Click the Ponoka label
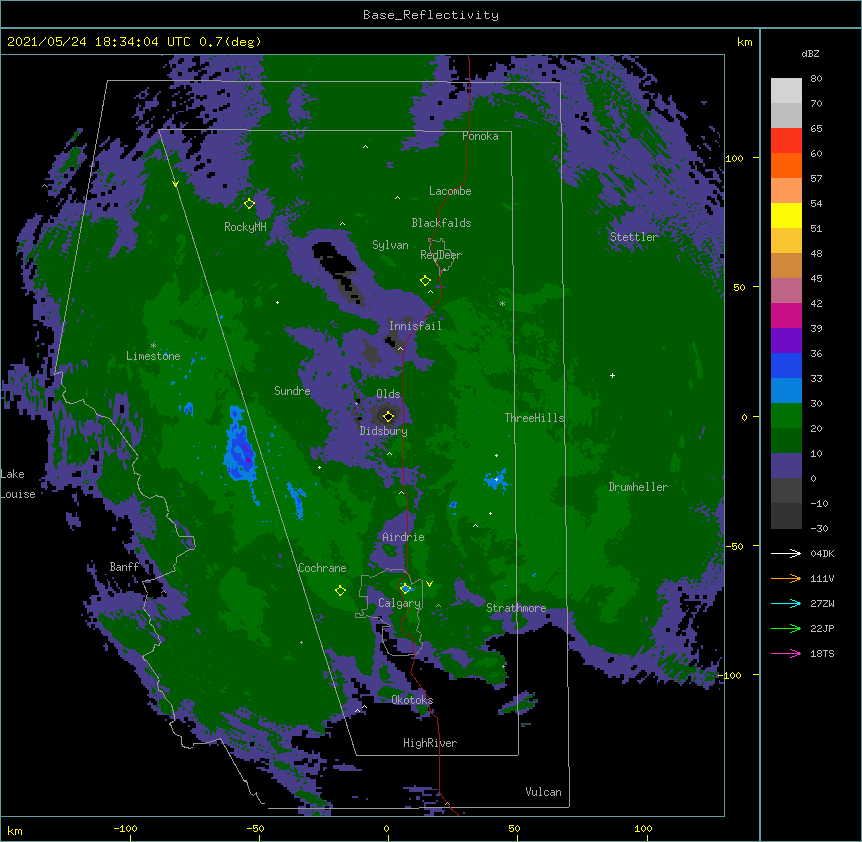 pyautogui.click(x=480, y=136)
